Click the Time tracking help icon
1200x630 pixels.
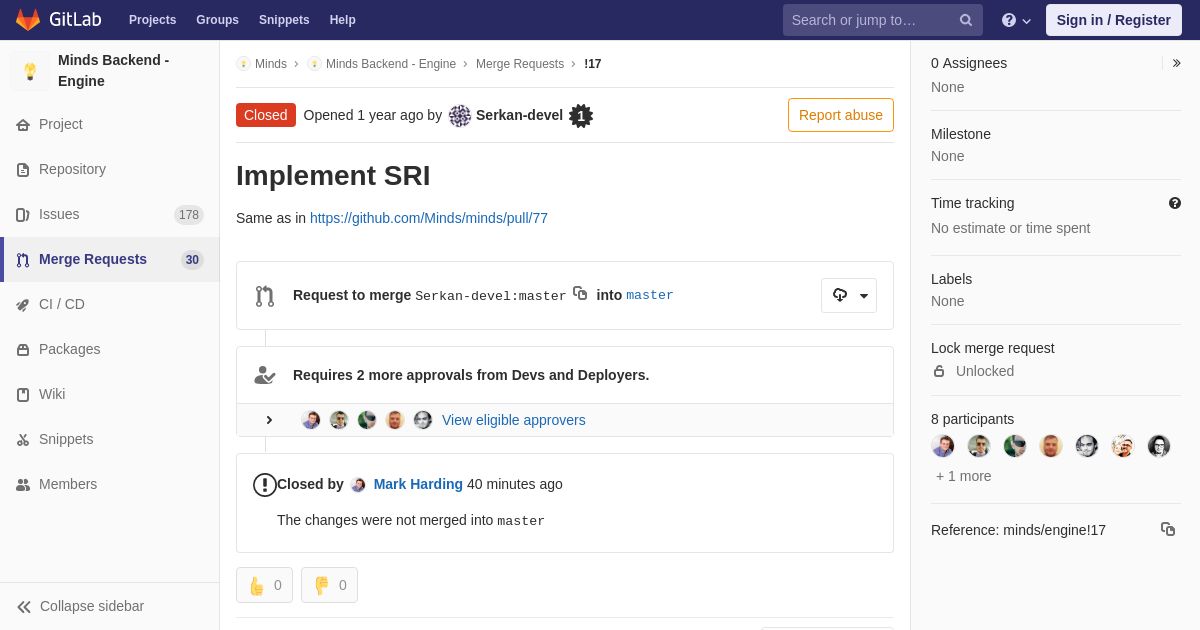pos(1175,203)
